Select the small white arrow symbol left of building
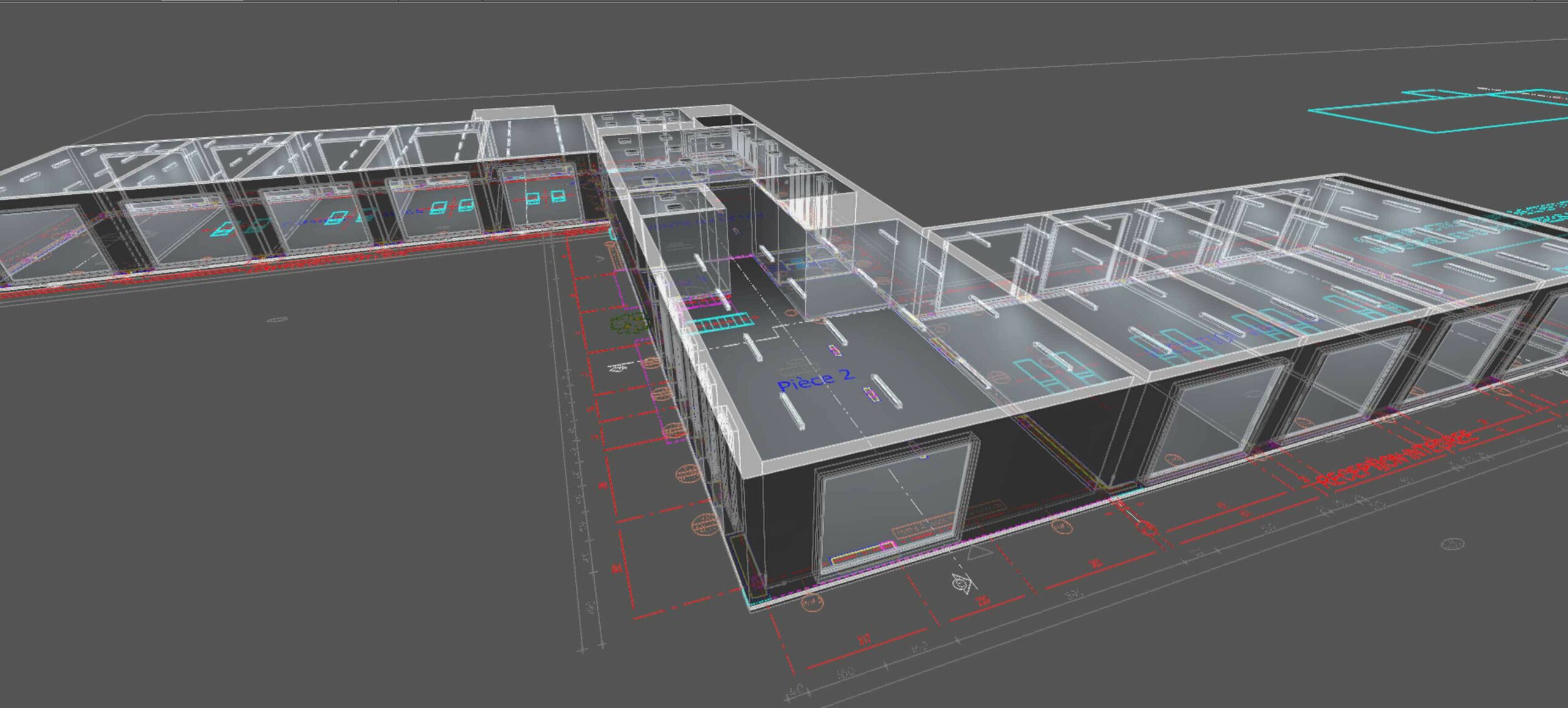The width and height of the screenshot is (1568, 708). [617, 367]
